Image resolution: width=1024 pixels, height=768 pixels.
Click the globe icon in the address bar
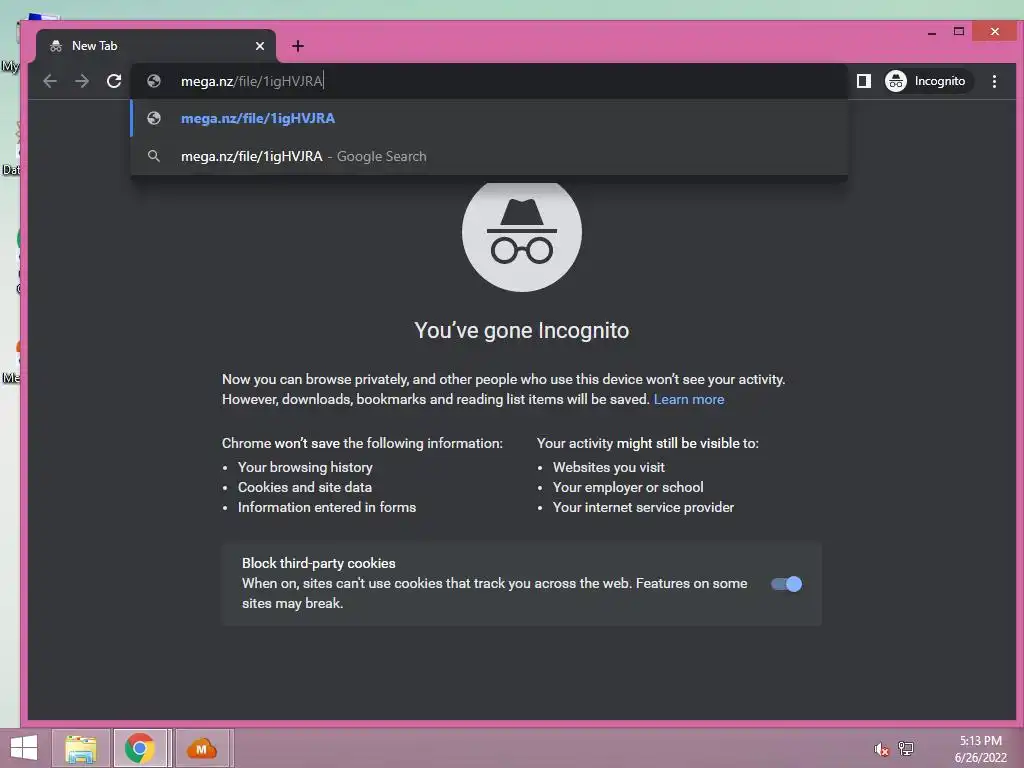coord(154,81)
